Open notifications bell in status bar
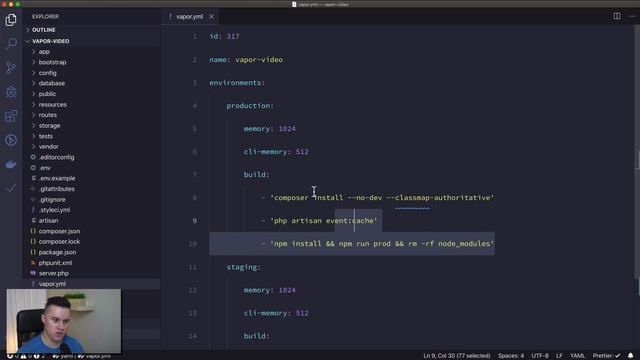The width and height of the screenshot is (640, 360). pyautogui.click(x=631, y=356)
